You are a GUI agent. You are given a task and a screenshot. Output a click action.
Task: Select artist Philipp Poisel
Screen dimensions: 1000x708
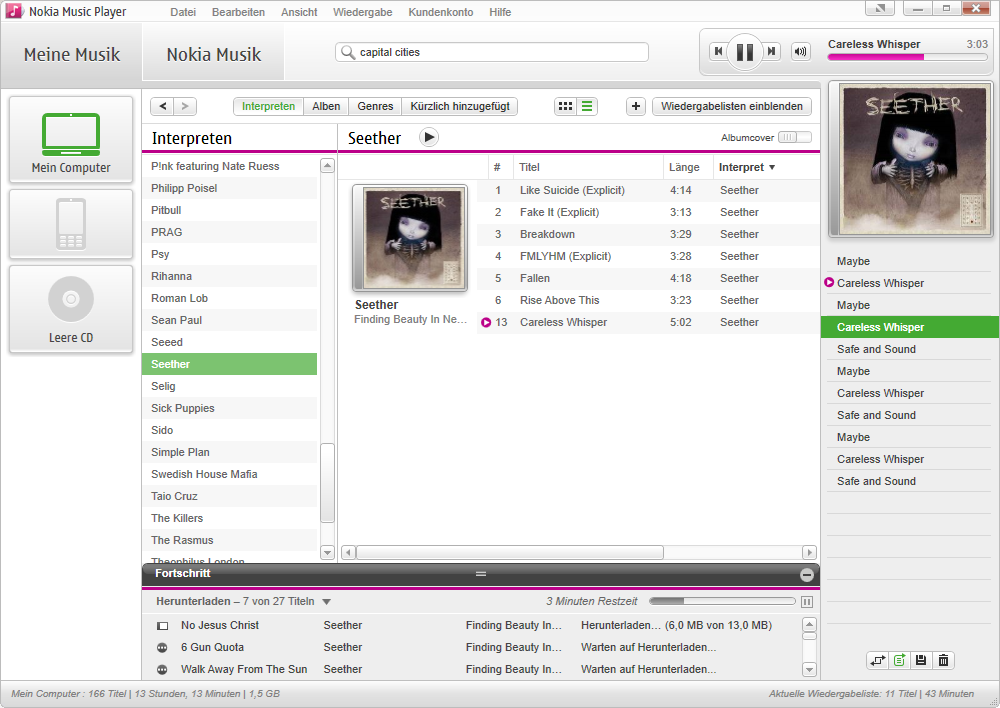coord(230,188)
